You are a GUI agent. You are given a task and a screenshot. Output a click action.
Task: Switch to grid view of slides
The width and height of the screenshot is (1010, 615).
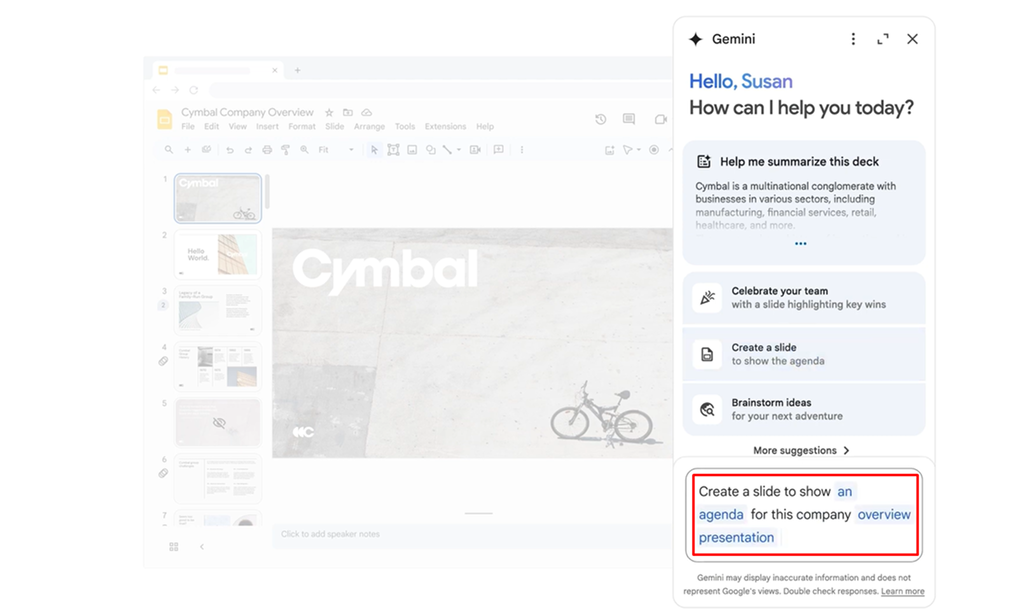174,547
